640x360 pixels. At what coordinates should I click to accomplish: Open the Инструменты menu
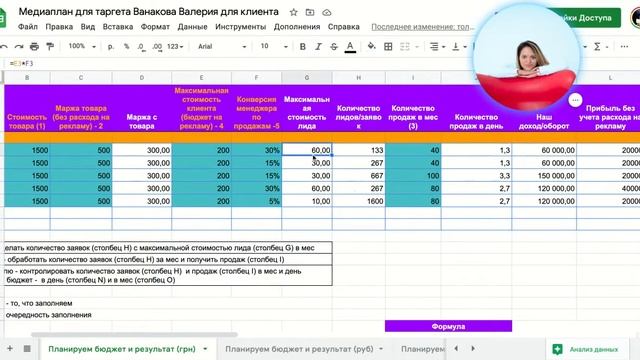point(240,27)
